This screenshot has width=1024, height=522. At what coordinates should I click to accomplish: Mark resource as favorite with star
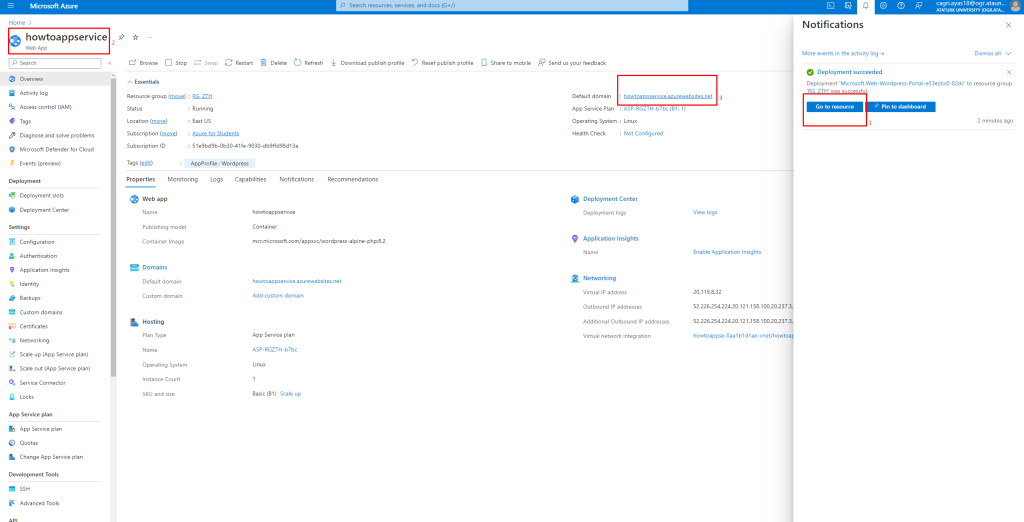(x=136, y=37)
